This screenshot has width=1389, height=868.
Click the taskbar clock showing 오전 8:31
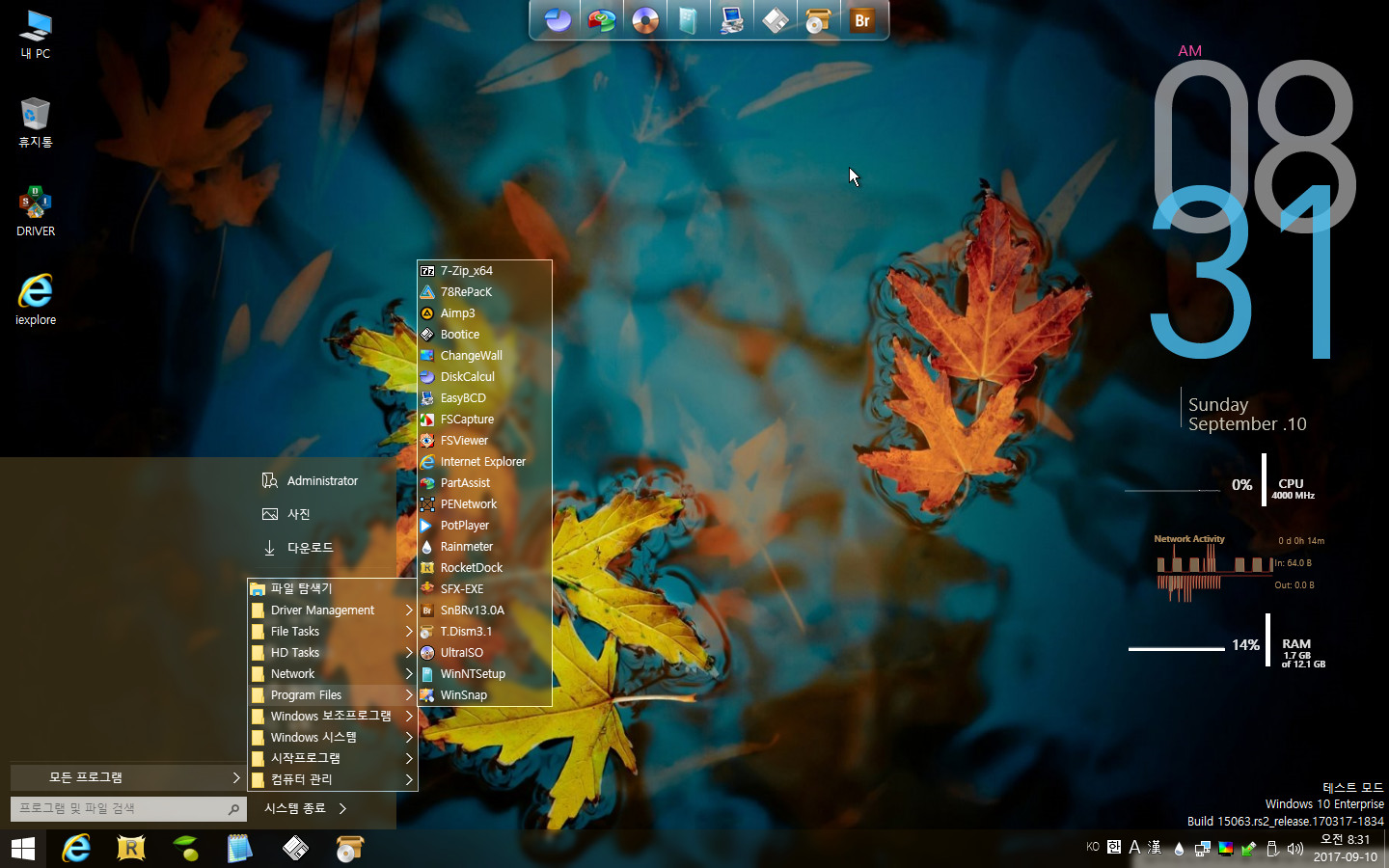(1345, 849)
